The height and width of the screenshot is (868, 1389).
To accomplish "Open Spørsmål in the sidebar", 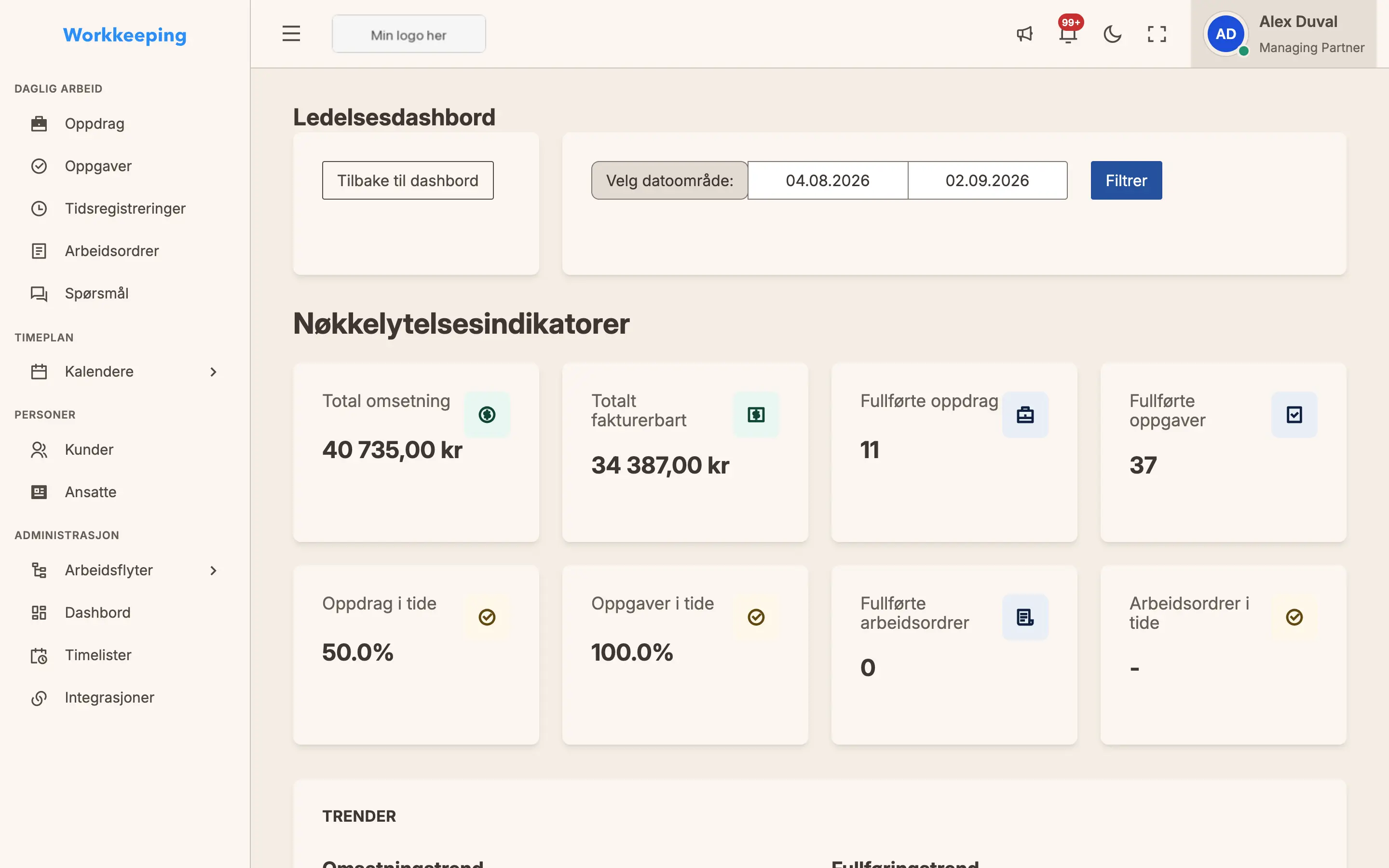I will (x=96, y=293).
